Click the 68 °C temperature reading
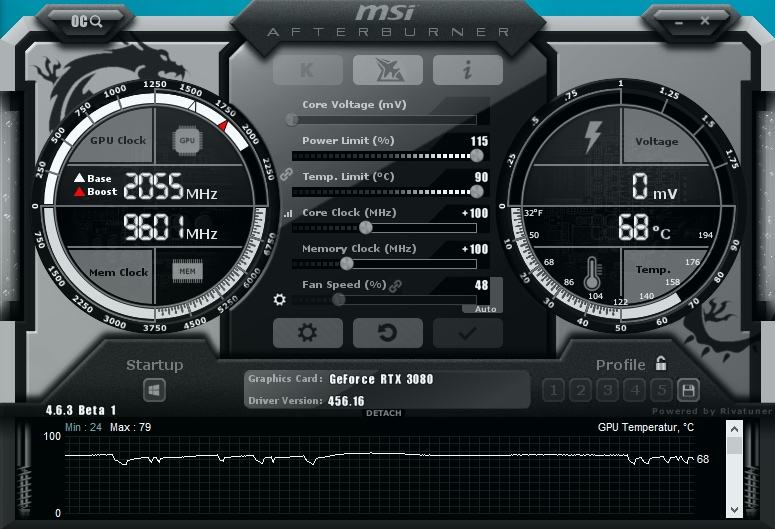The image size is (775, 529). (645, 227)
